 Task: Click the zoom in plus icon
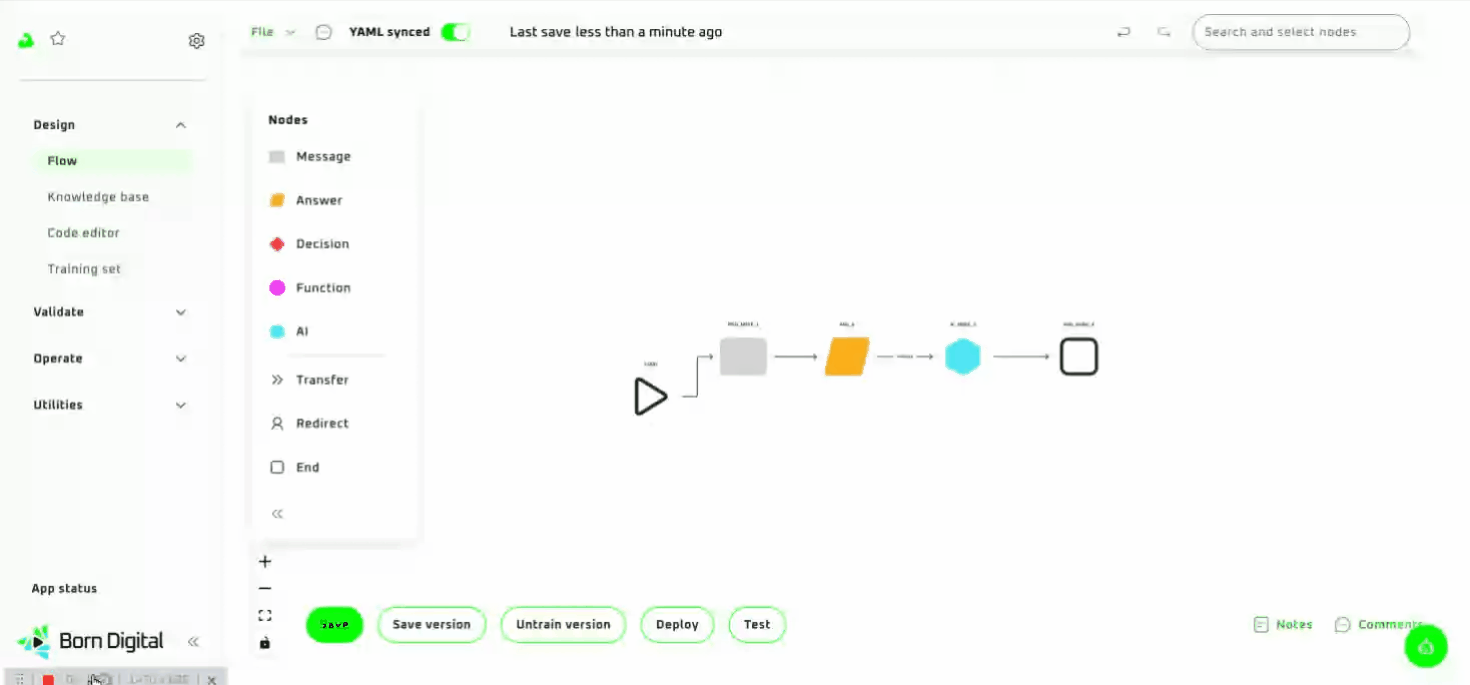click(x=265, y=562)
